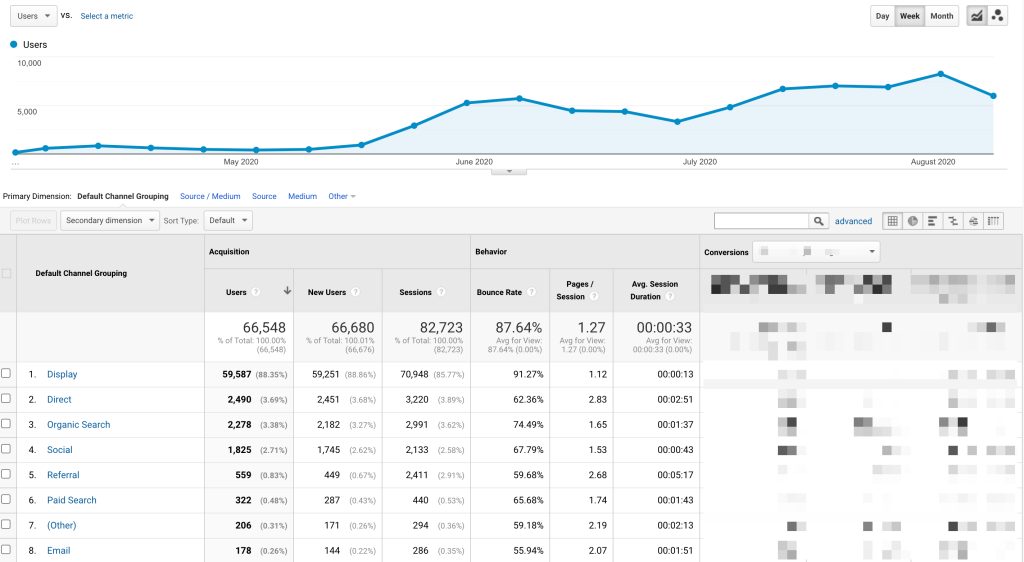Select the comparison view icon
1024x562 pixels.
pyautogui.click(x=953, y=221)
